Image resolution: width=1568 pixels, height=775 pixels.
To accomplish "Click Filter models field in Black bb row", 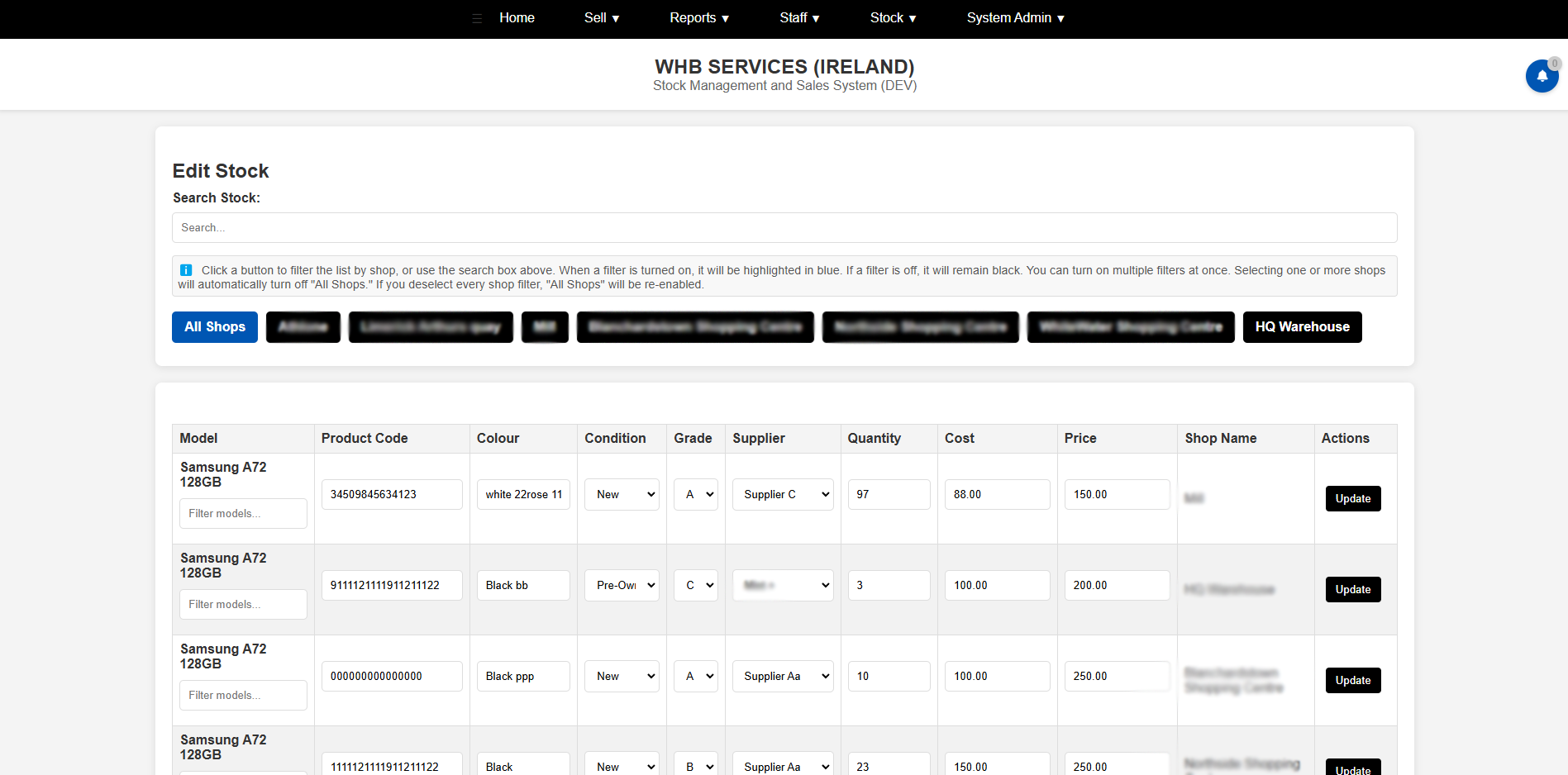I will point(243,604).
